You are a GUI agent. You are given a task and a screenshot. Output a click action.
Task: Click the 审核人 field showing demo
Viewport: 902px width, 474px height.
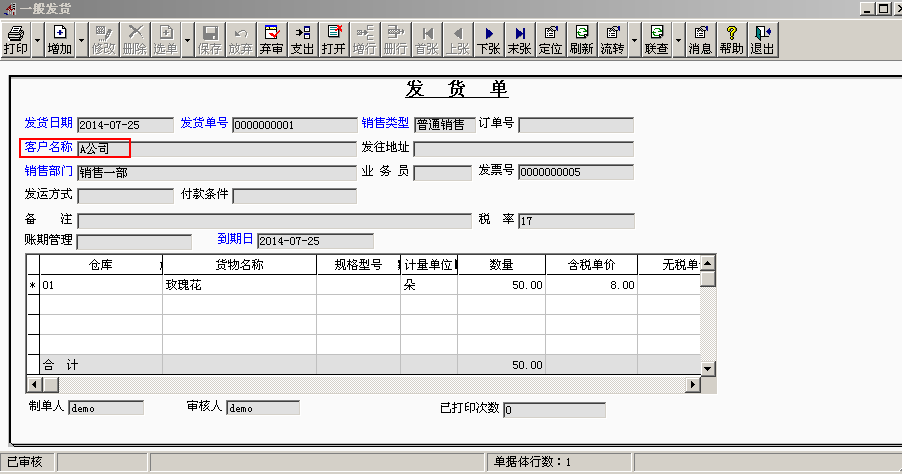point(263,408)
